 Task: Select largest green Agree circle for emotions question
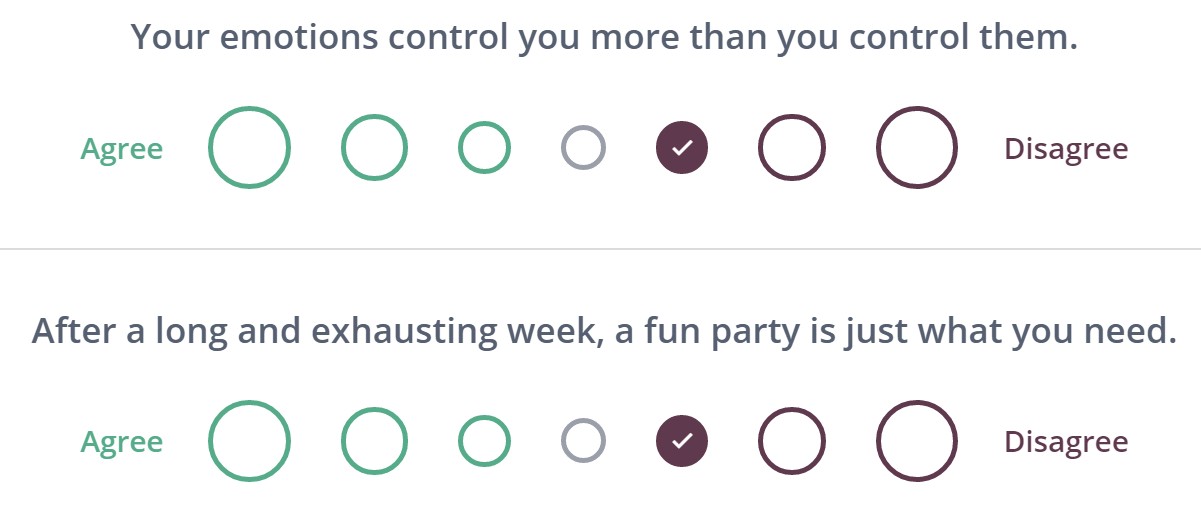[250, 148]
